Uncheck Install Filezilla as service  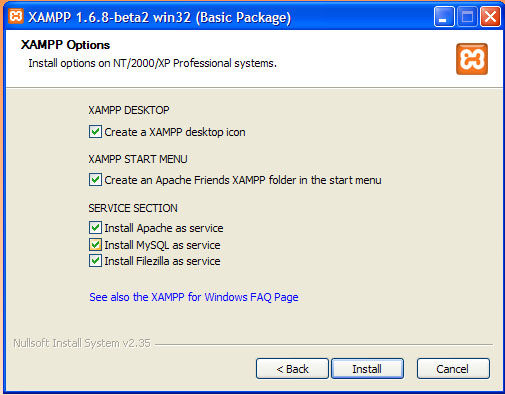tap(95, 261)
